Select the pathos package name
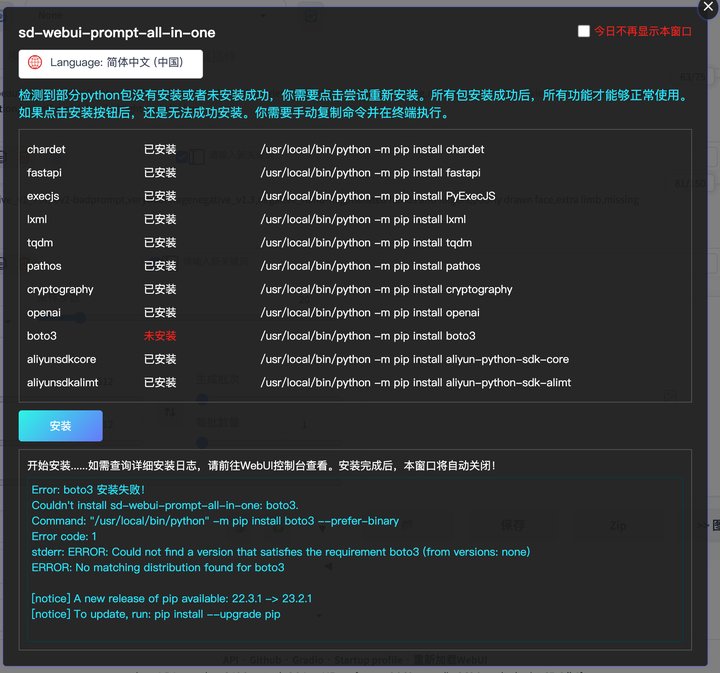720x673 pixels. coord(44,266)
